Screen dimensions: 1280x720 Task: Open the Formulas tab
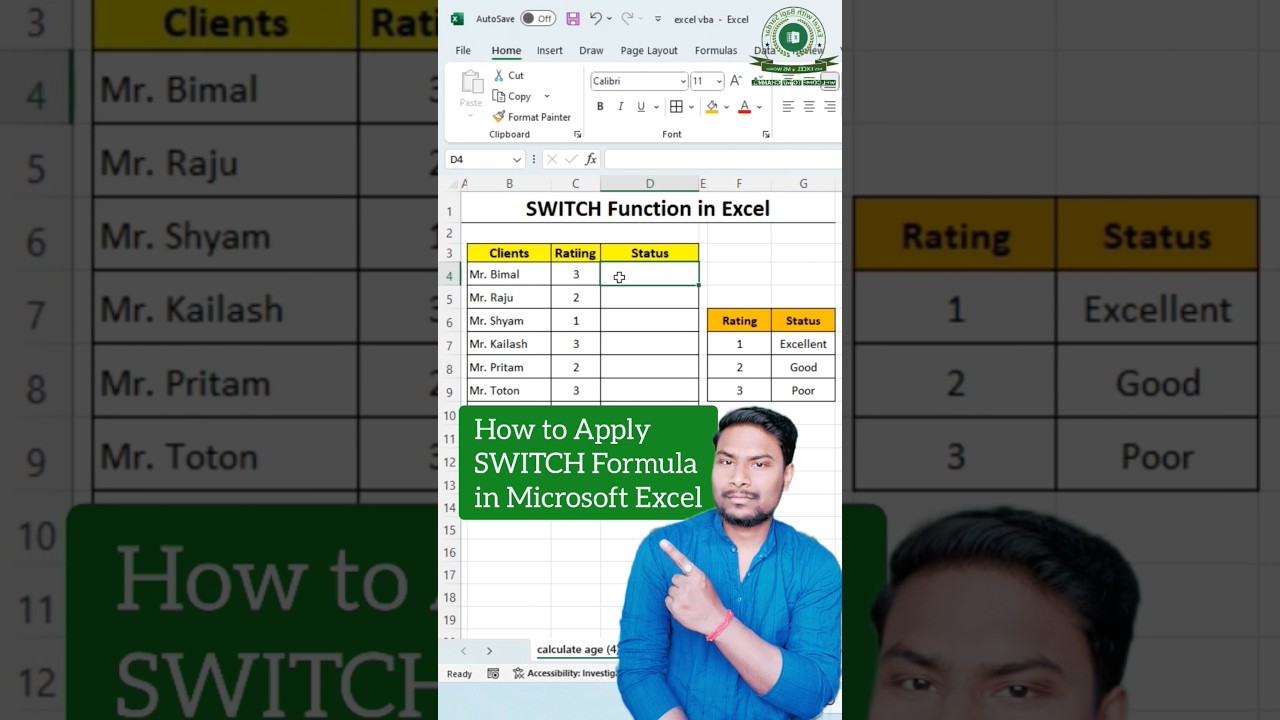pyautogui.click(x=716, y=50)
